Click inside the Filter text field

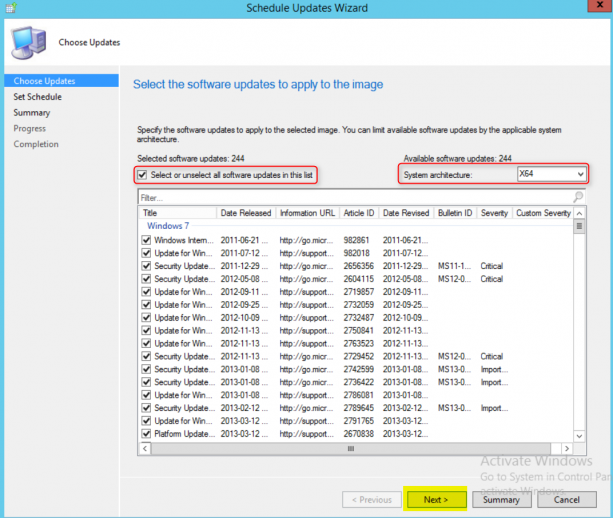pyautogui.click(x=350, y=198)
